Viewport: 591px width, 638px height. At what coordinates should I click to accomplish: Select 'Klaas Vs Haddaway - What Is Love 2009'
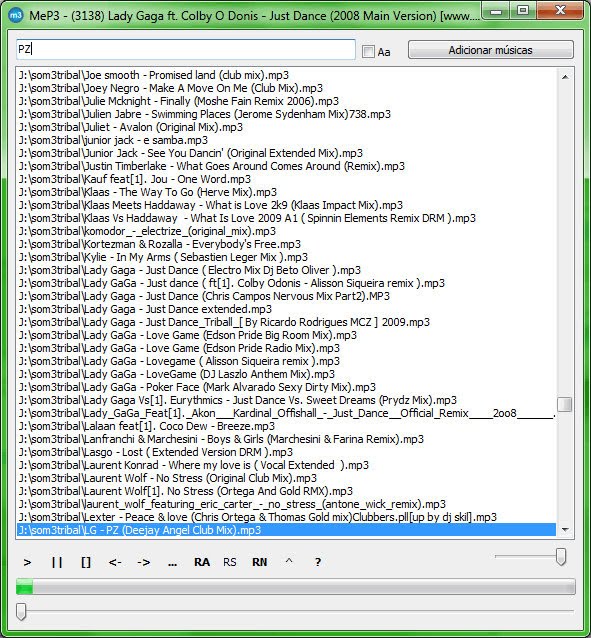pos(287,218)
